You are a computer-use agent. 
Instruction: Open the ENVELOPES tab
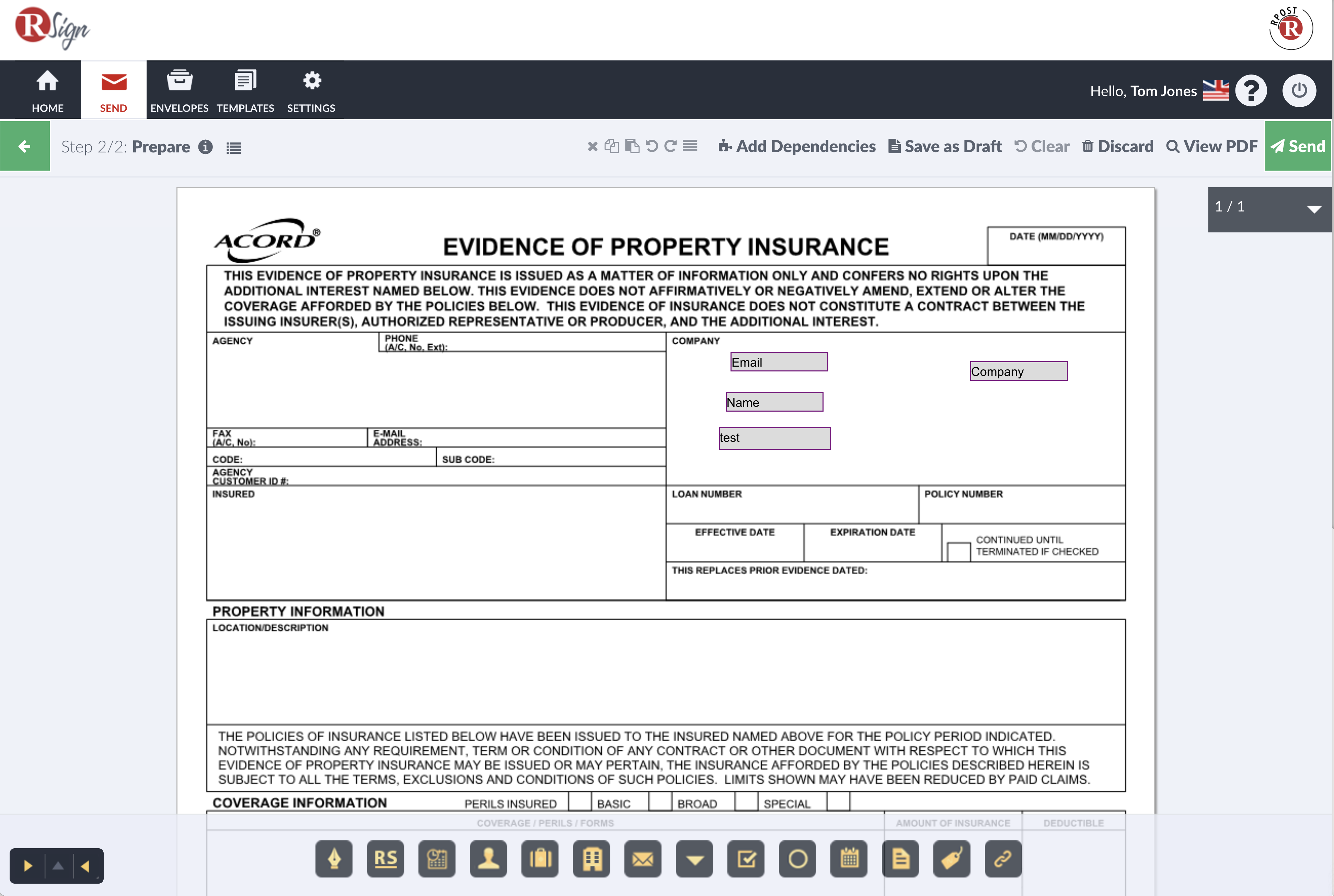(180, 90)
